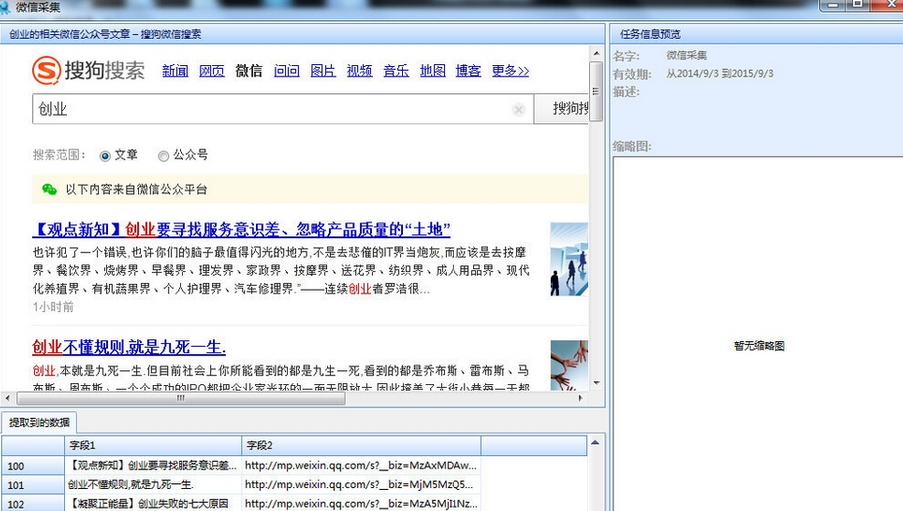903x511 pixels.
Task: Open article 创业不懂规则,就是九死一生
Action: tap(129, 347)
